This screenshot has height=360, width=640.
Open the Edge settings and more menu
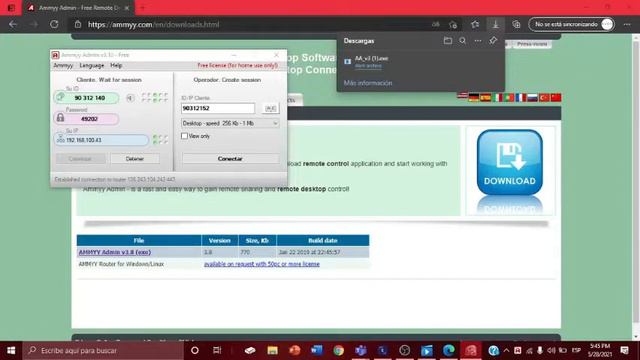(627, 24)
